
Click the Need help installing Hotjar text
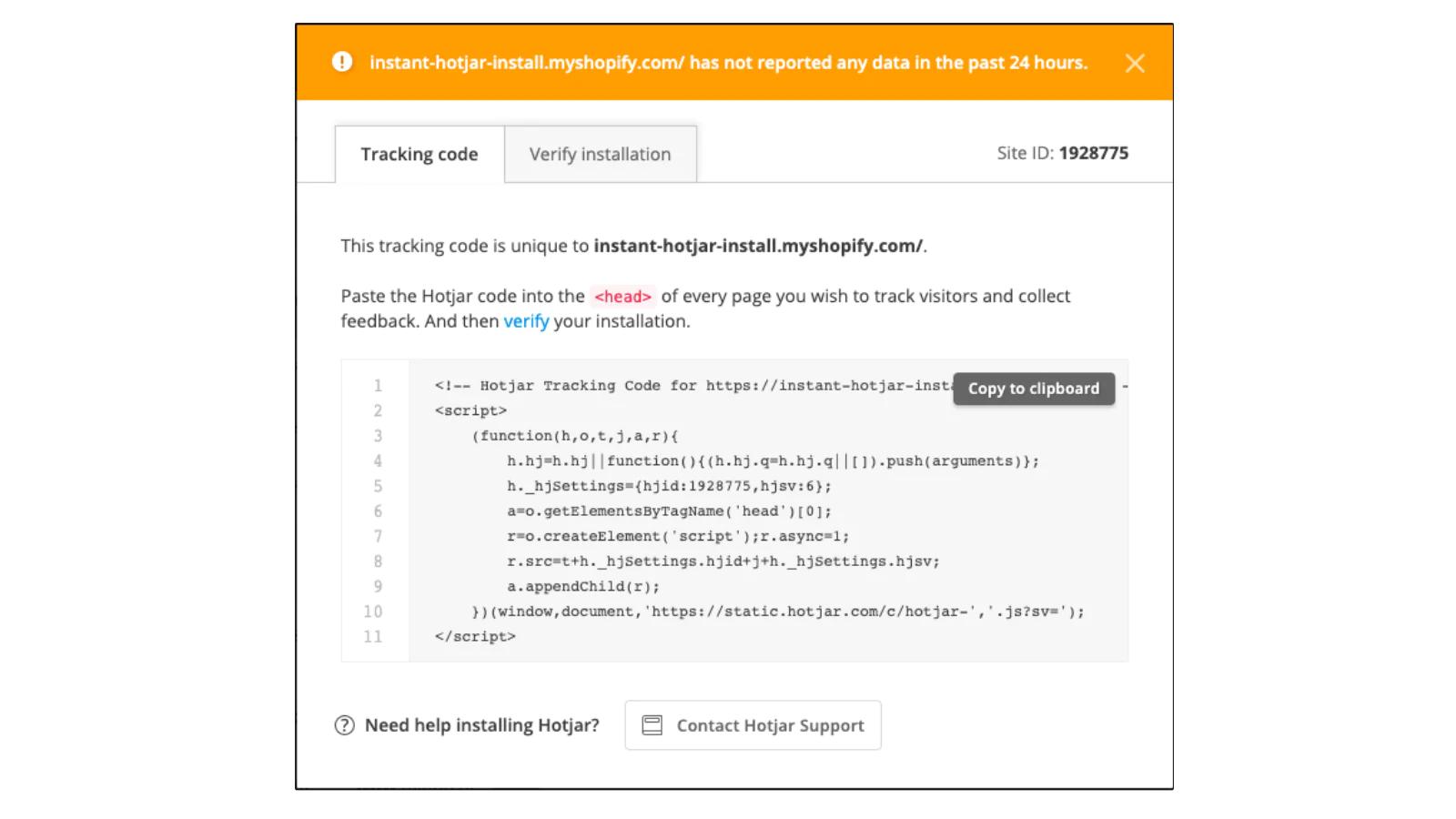[481, 725]
